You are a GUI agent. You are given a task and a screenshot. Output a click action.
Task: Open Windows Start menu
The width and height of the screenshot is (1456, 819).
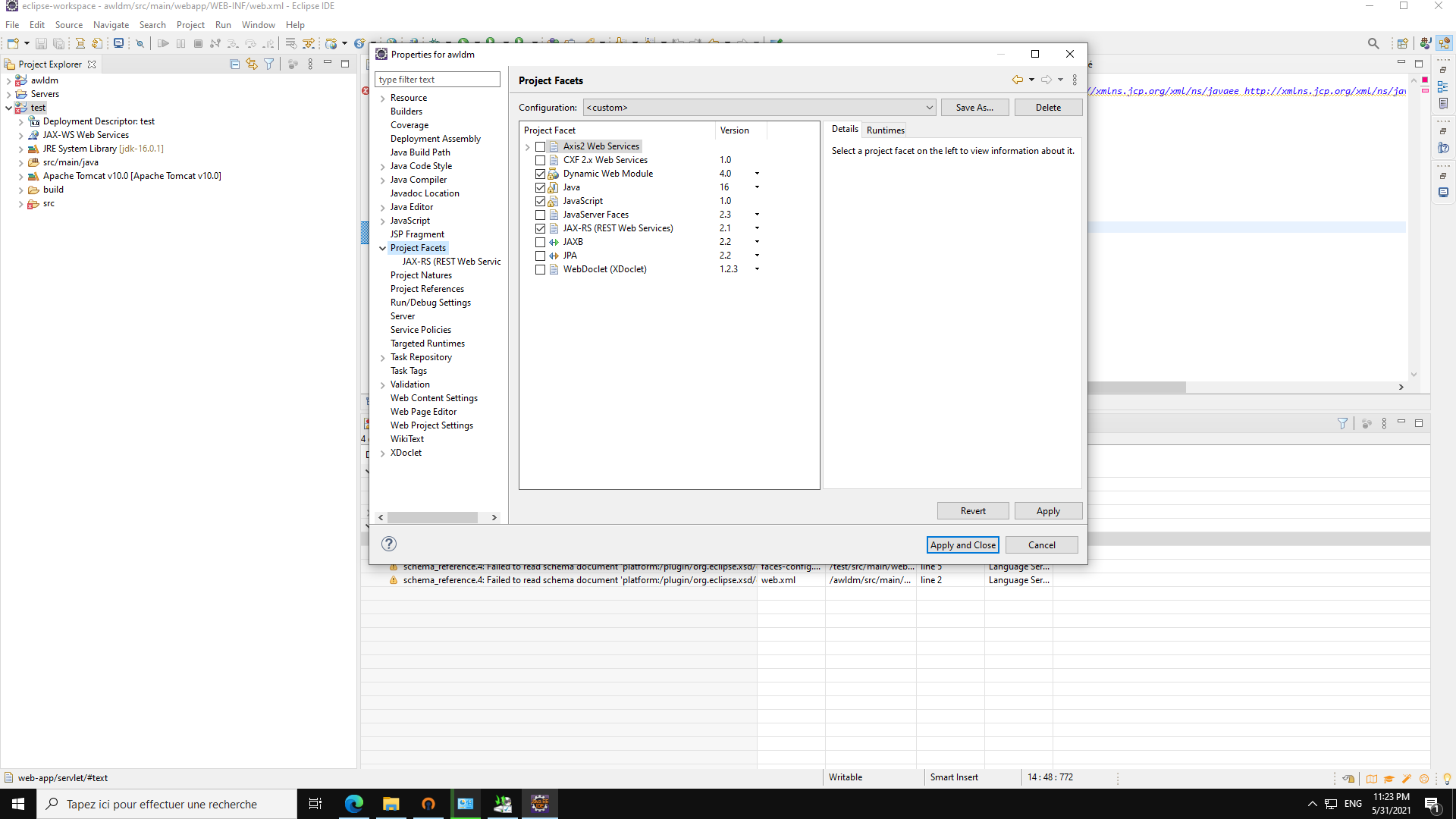[x=18, y=804]
